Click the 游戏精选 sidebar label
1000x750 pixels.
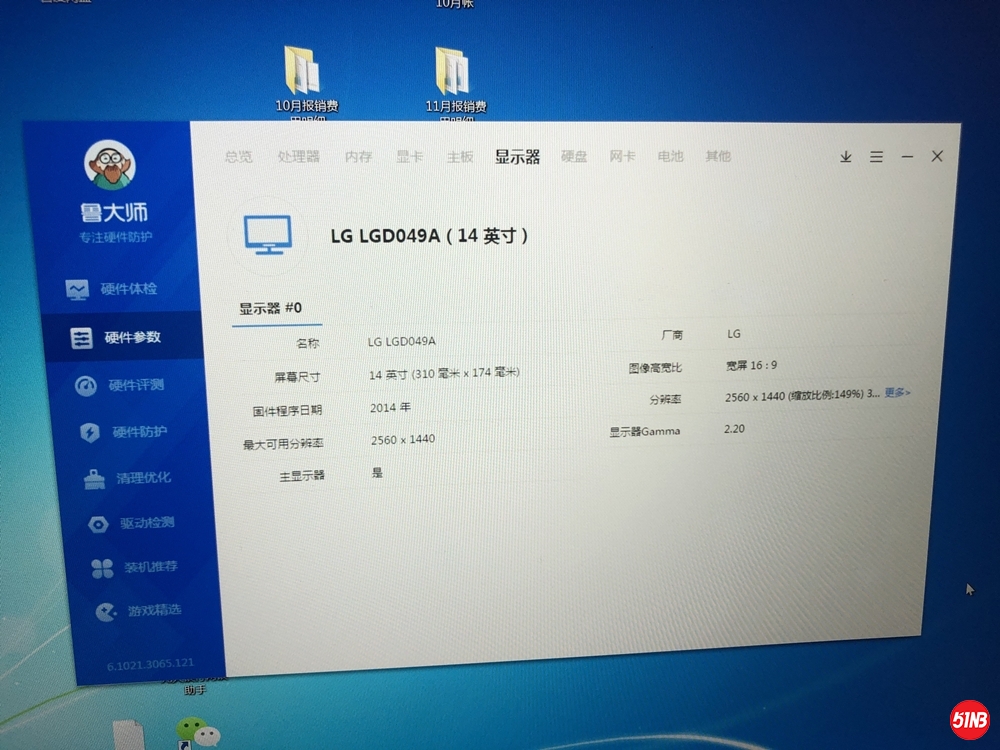point(155,610)
